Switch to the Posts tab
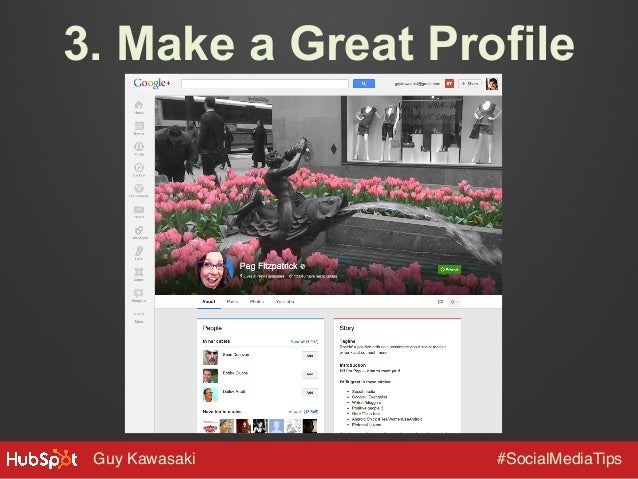 232,302
